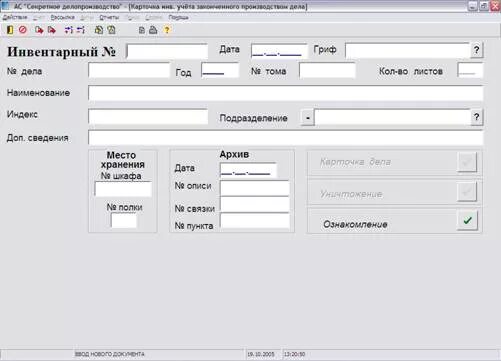
Task: Click the Подразделение input field
Action: tap(393, 117)
